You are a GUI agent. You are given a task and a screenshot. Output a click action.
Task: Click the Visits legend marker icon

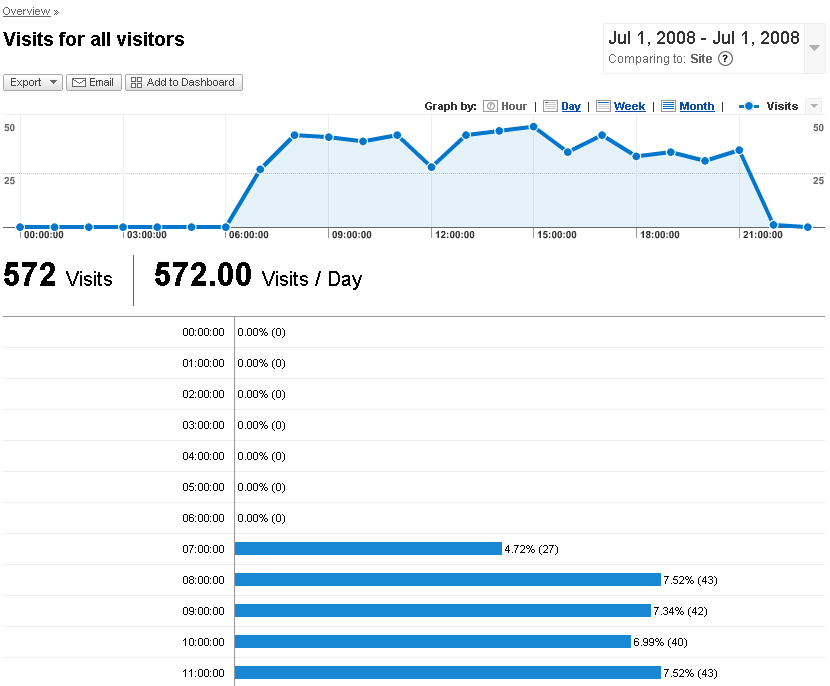[x=748, y=106]
